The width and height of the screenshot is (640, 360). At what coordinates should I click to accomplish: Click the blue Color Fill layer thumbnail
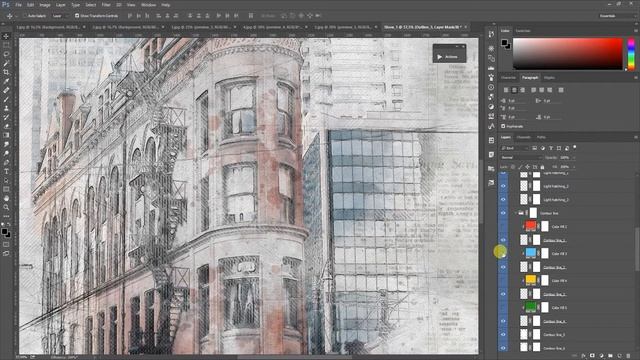pos(530,253)
